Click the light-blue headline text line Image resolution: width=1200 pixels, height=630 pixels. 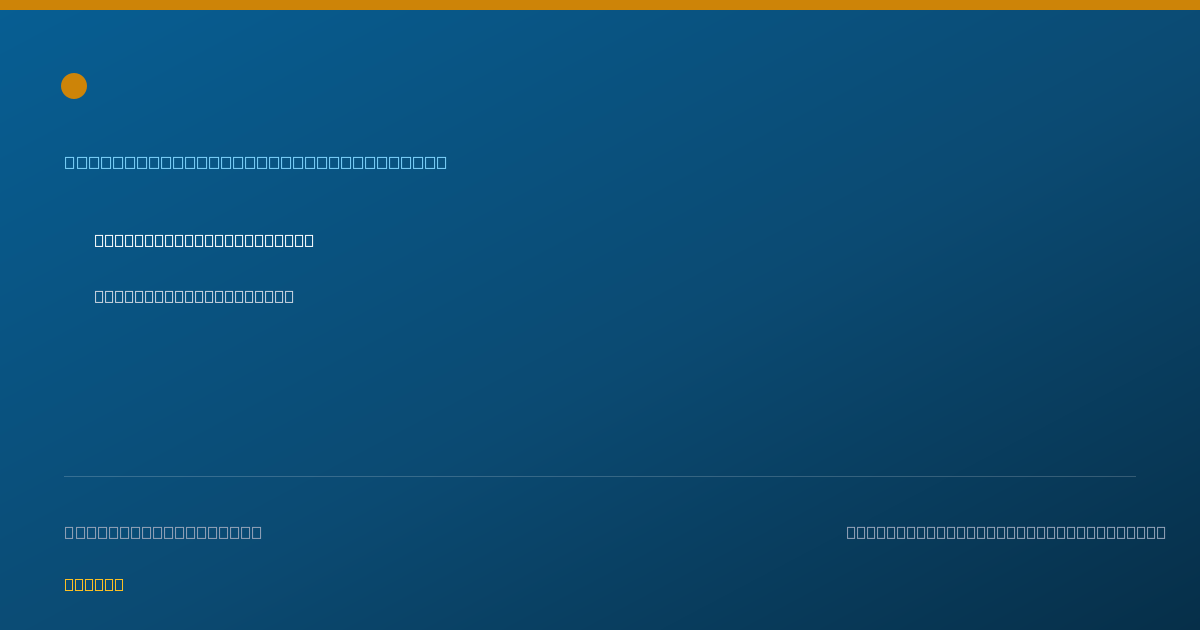click(256, 162)
